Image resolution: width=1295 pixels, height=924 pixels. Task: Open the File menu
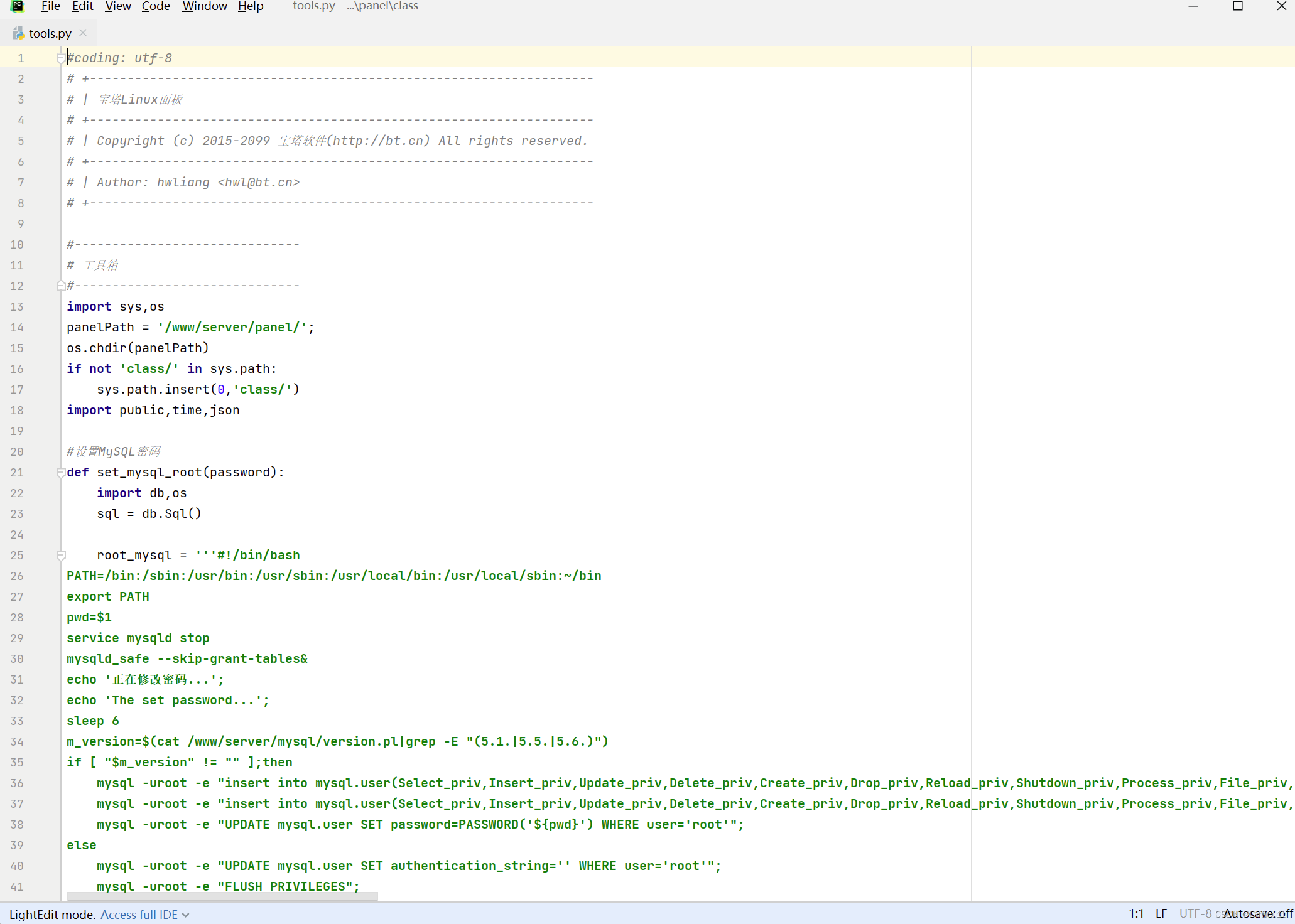(x=50, y=6)
